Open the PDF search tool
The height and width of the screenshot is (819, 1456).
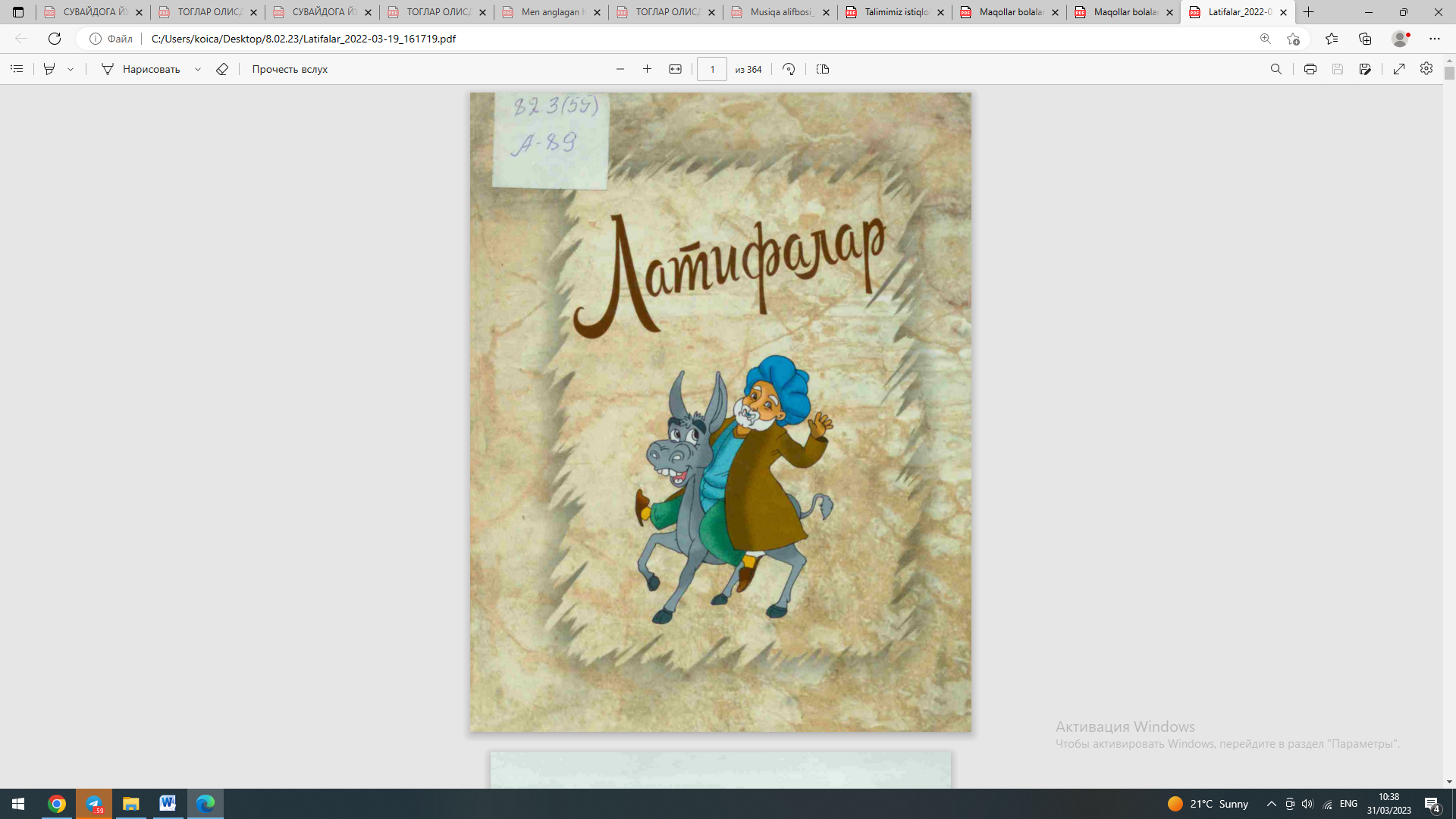tap(1276, 69)
